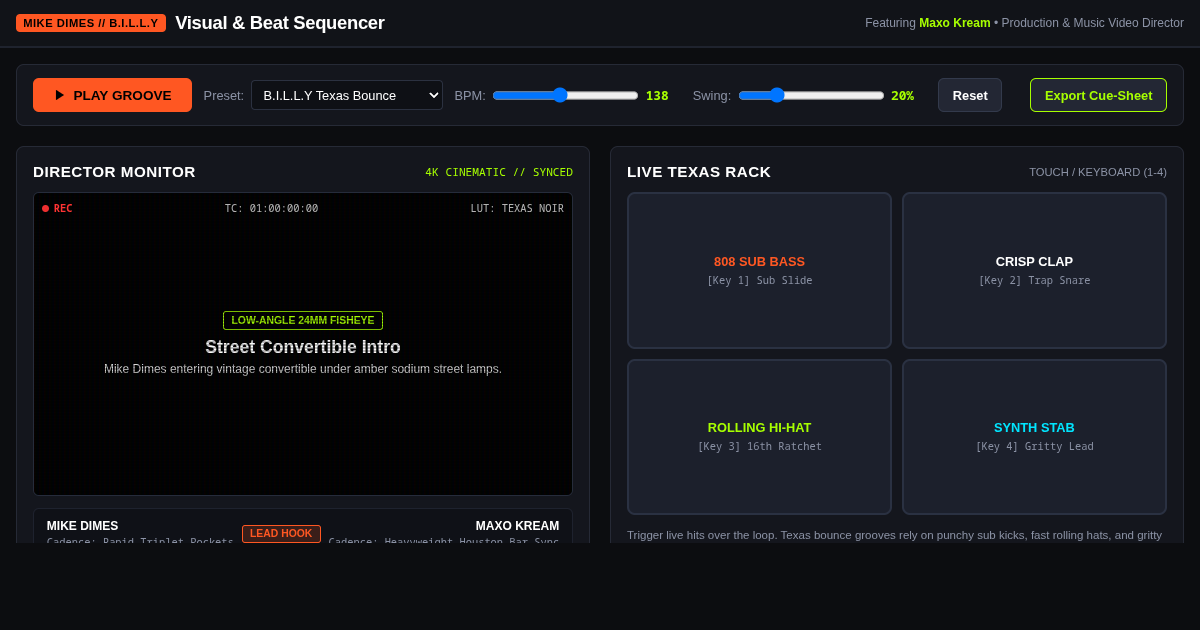Click the Swing value 20%
The height and width of the screenshot is (630, 1200).
(902, 95)
